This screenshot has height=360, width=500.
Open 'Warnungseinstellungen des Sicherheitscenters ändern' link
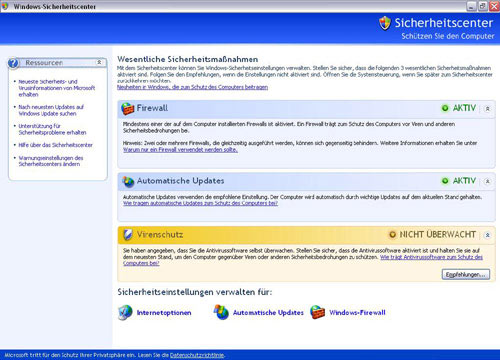tap(51, 161)
